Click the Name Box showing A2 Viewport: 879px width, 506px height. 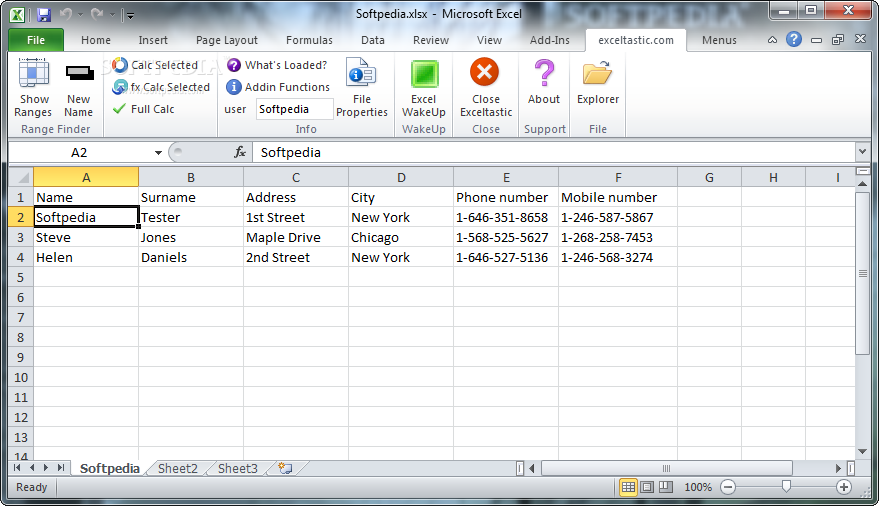pyautogui.click(x=79, y=152)
